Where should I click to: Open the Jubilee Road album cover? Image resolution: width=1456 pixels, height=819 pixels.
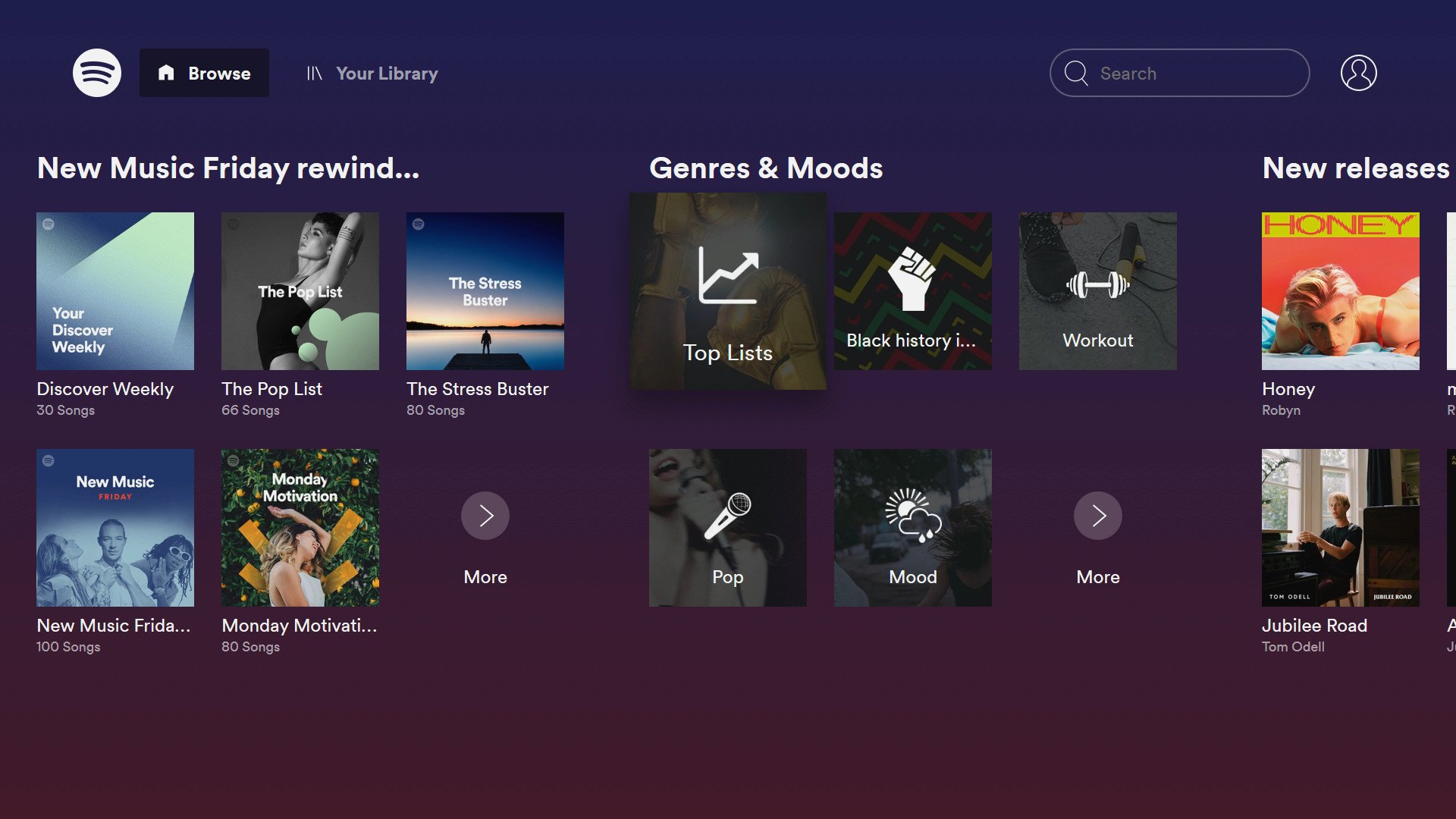(x=1341, y=528)
